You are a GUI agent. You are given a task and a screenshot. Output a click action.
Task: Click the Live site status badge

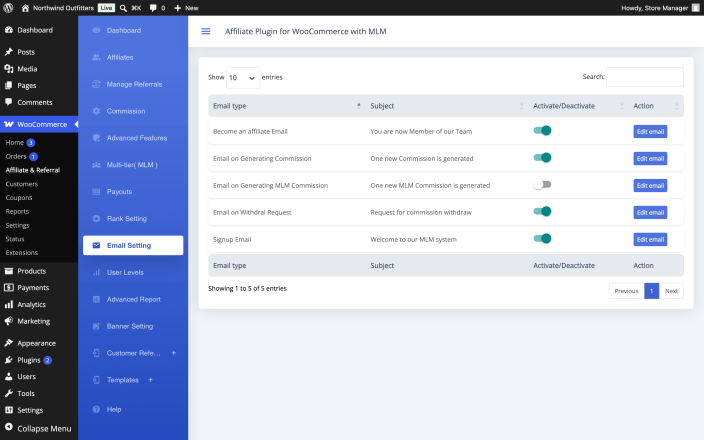coord(106,8)
